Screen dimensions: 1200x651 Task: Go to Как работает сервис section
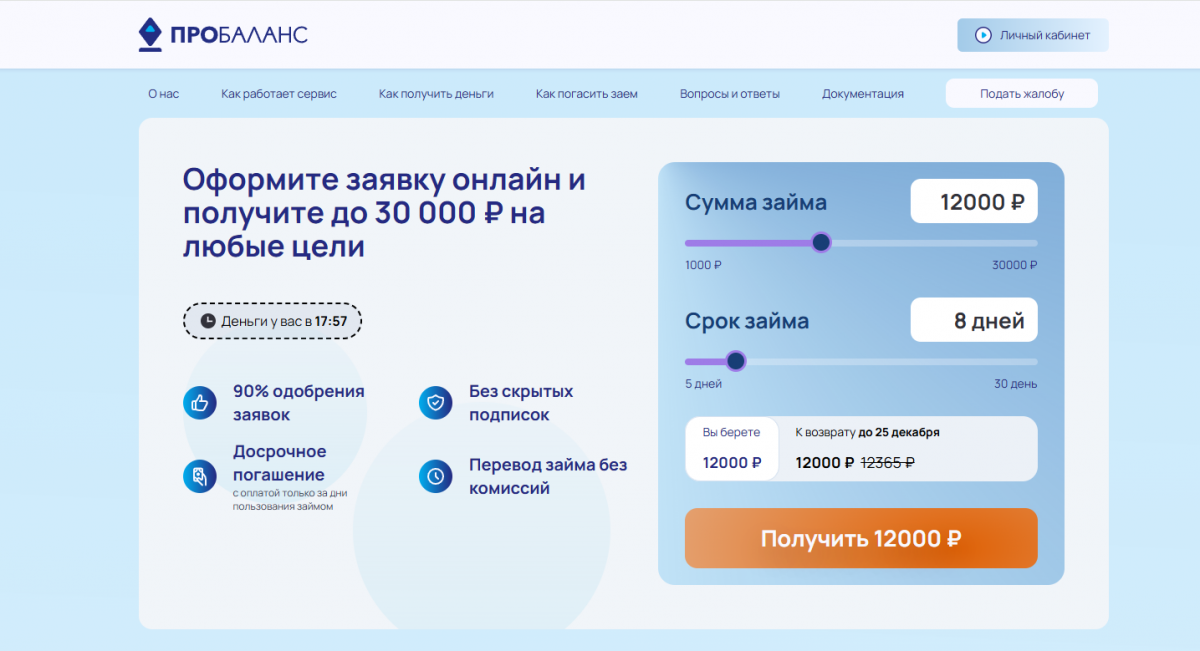point(279,94)
